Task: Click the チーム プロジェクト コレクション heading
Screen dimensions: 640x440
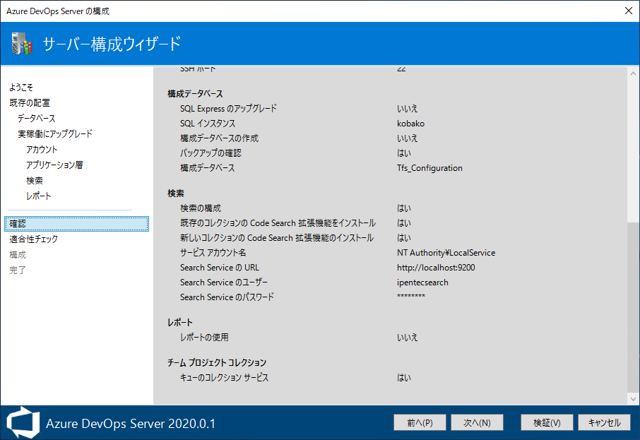Action: (x=217, y=362)
